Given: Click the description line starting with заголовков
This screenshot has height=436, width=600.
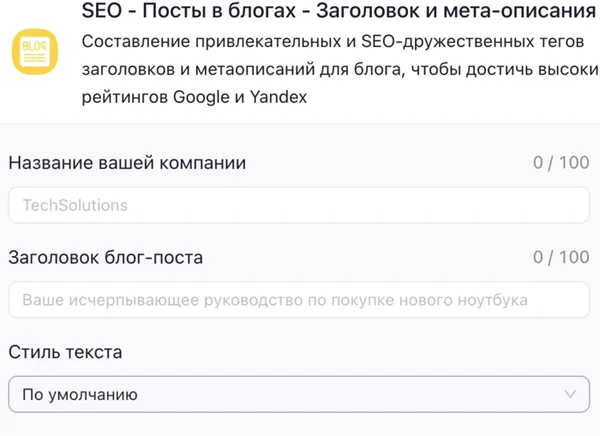Looking at the screenshot, I should [335, 71].
